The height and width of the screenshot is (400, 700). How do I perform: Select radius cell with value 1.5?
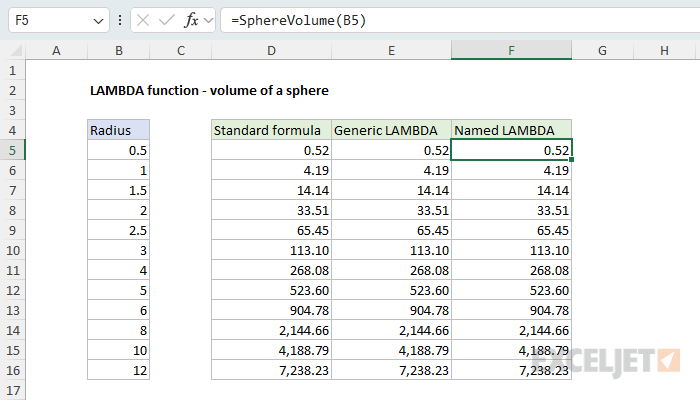(x=119, y=191)
